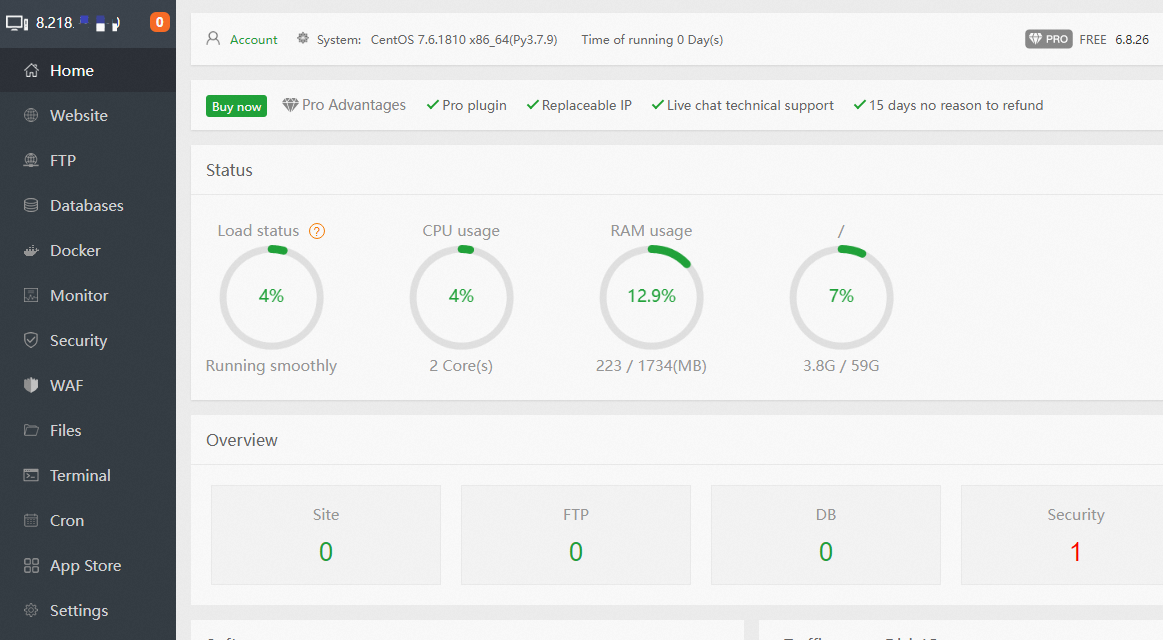Screen dimensions: 1163x640
Task: Click the 223 / 1734(MB) value
Action: tap(651, 366)
